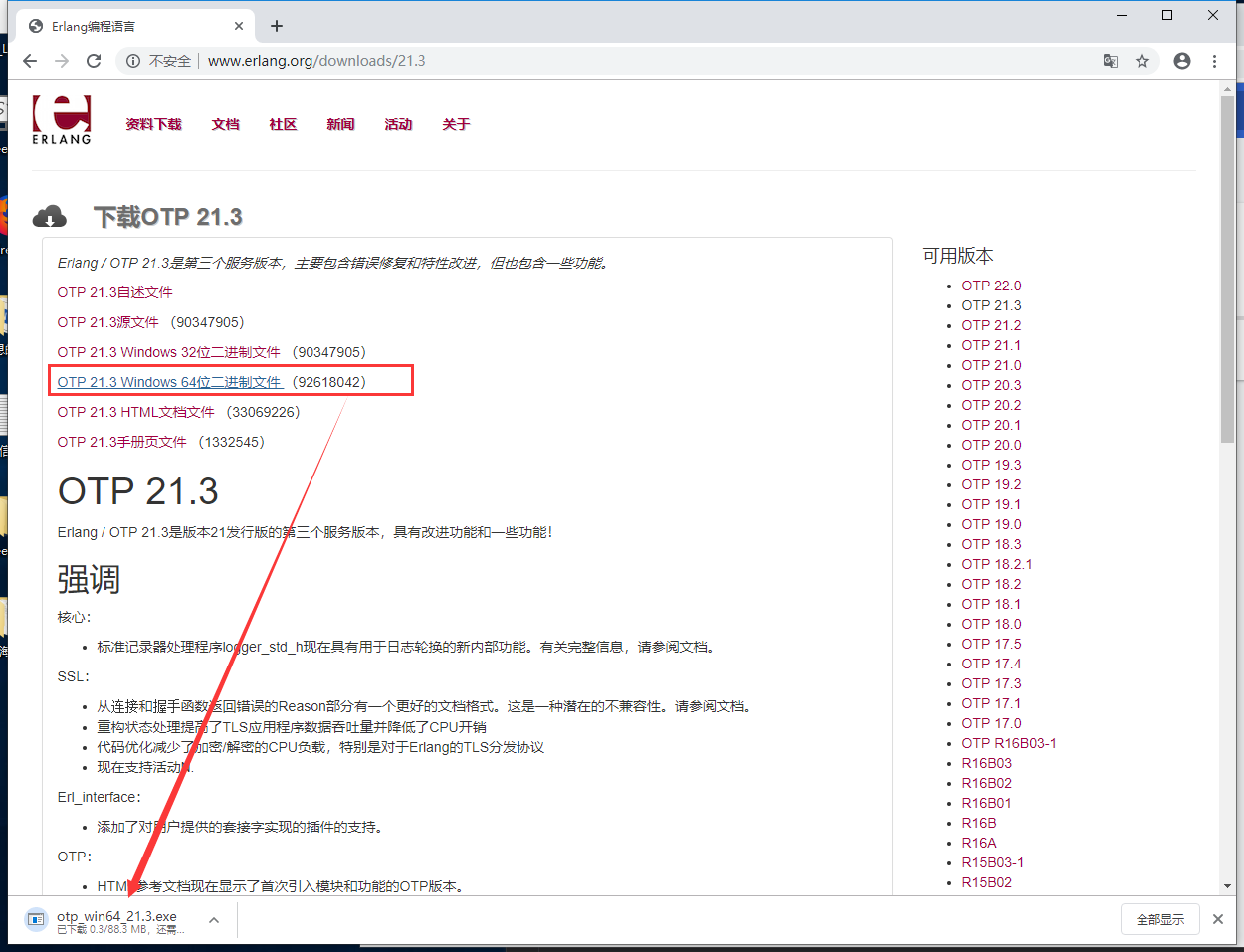Open OTP 19.1 version link

pos(991,504)
